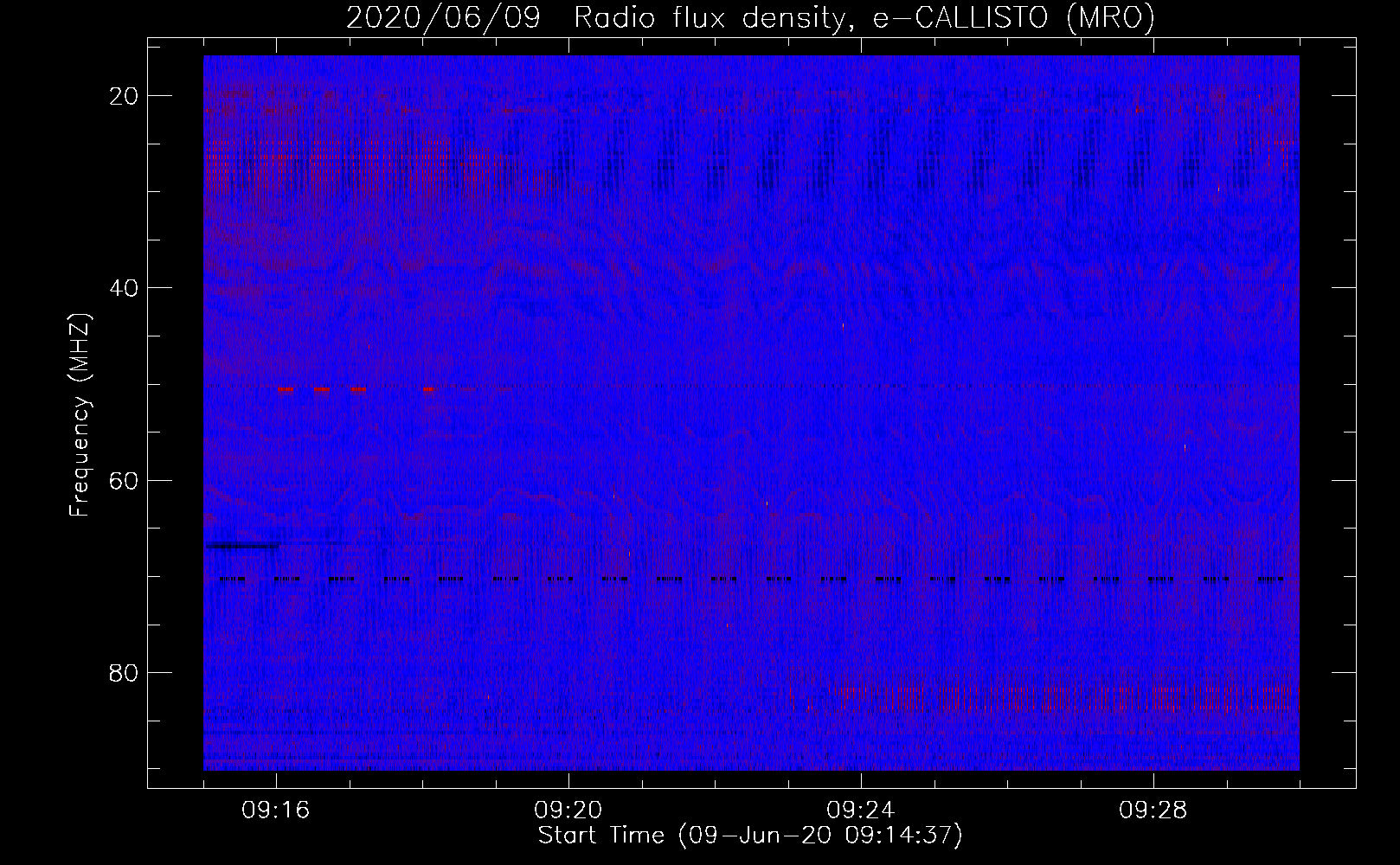Click the "40" frequency tick label
Viewport: 1400px width, 865px height.
point(125,288)
